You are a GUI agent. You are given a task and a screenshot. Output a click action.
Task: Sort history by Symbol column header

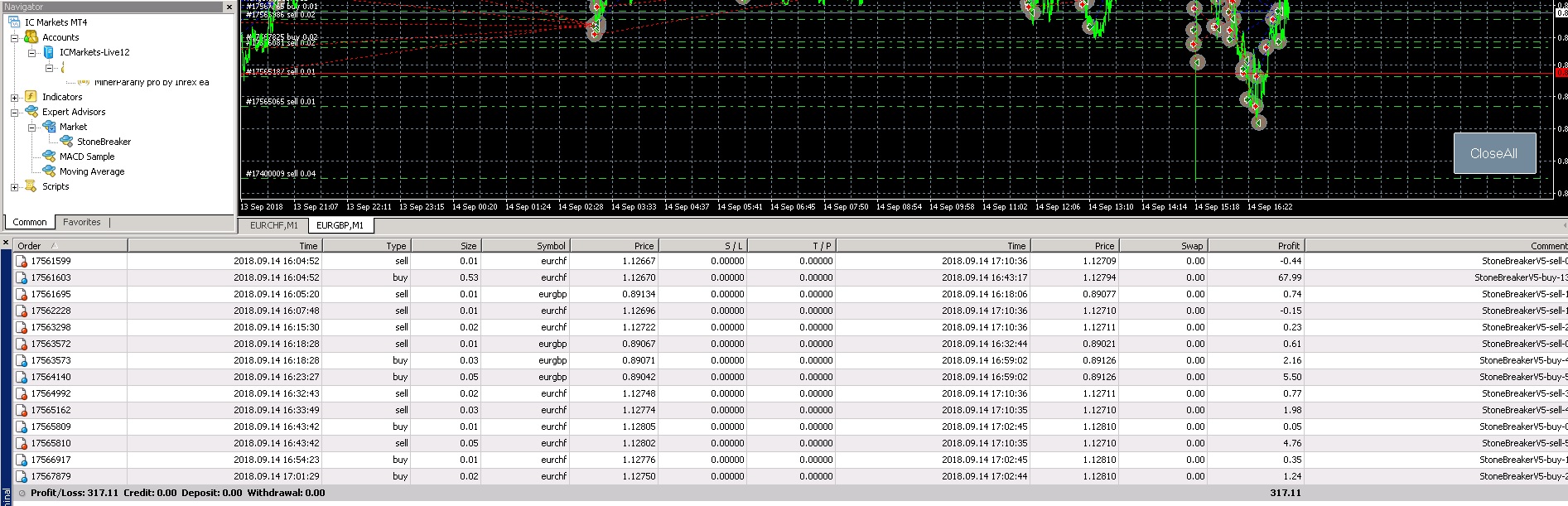pyautogui.click(x=525, y=246)
